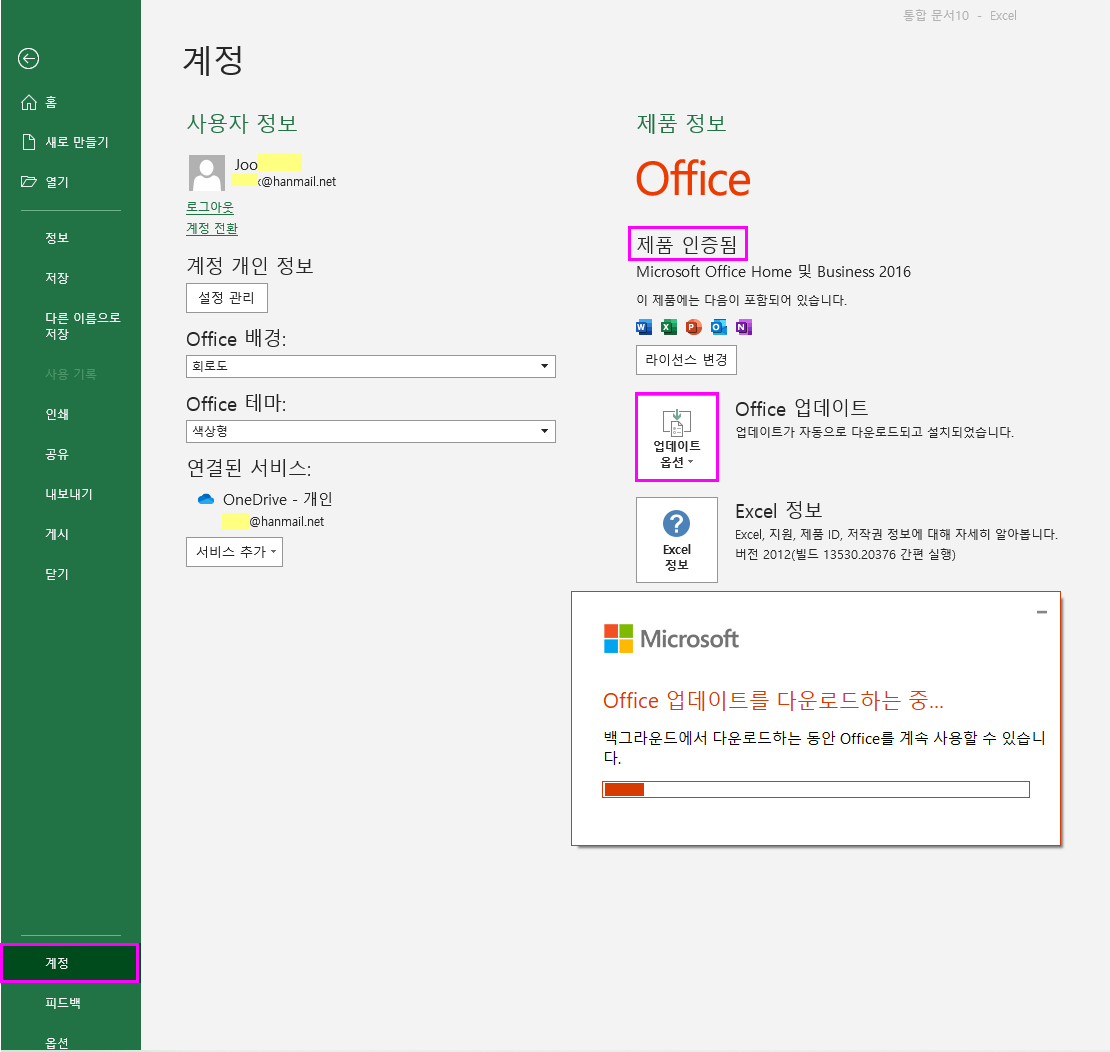Open the Excel 정보 question mark button
The width and height of the screenshot is (1110, 1052).
click(x=677, y=540)
